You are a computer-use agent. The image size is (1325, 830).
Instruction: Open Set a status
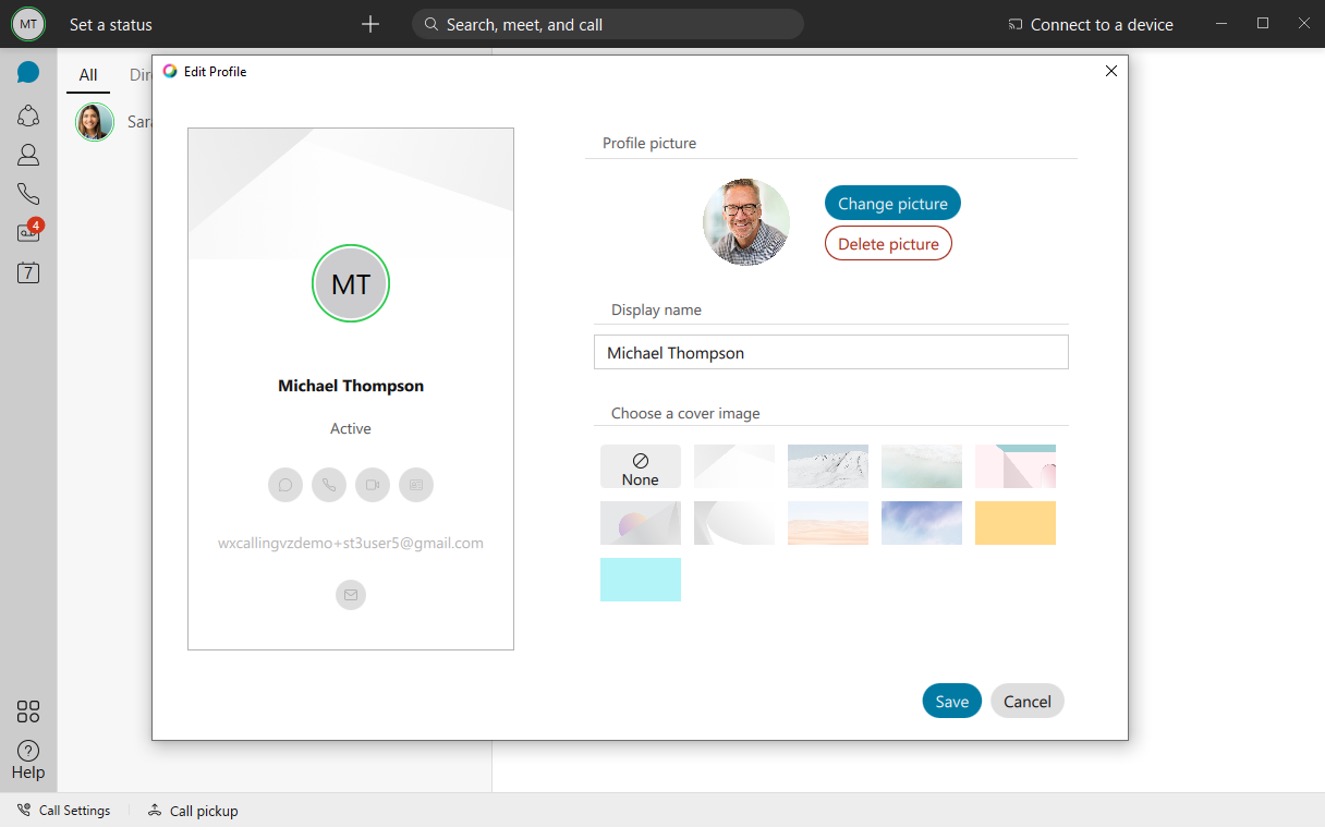[110, 24]
